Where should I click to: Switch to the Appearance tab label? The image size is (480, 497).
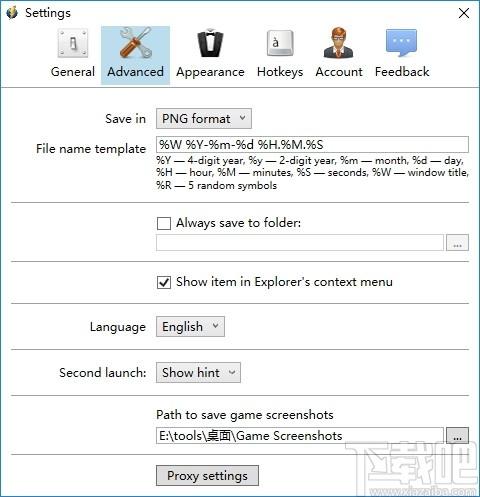(x=210, y=72)
